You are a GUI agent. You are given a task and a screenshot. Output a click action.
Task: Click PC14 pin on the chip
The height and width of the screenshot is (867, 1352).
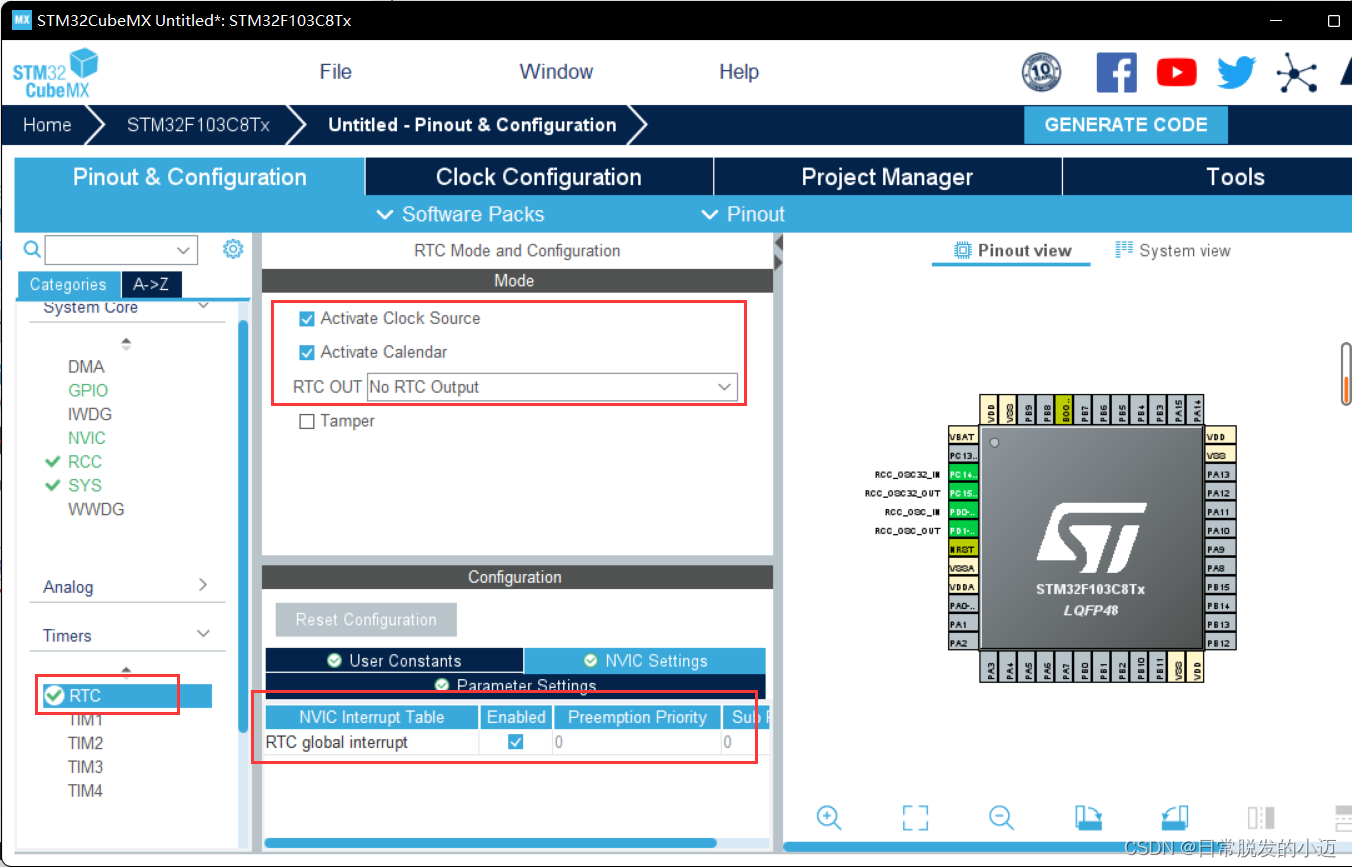click(963, 475)
